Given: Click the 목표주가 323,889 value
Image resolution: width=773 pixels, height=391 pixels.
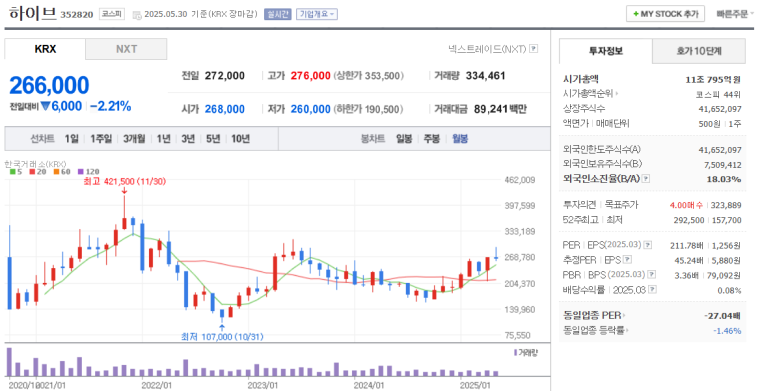Looking at the screenshot, I should 726,205.
